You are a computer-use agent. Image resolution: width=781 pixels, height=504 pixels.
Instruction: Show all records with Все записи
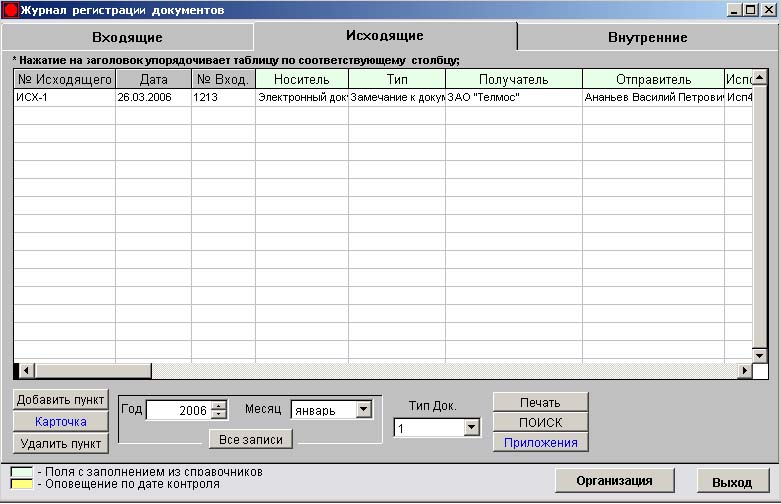coord(250,439)
